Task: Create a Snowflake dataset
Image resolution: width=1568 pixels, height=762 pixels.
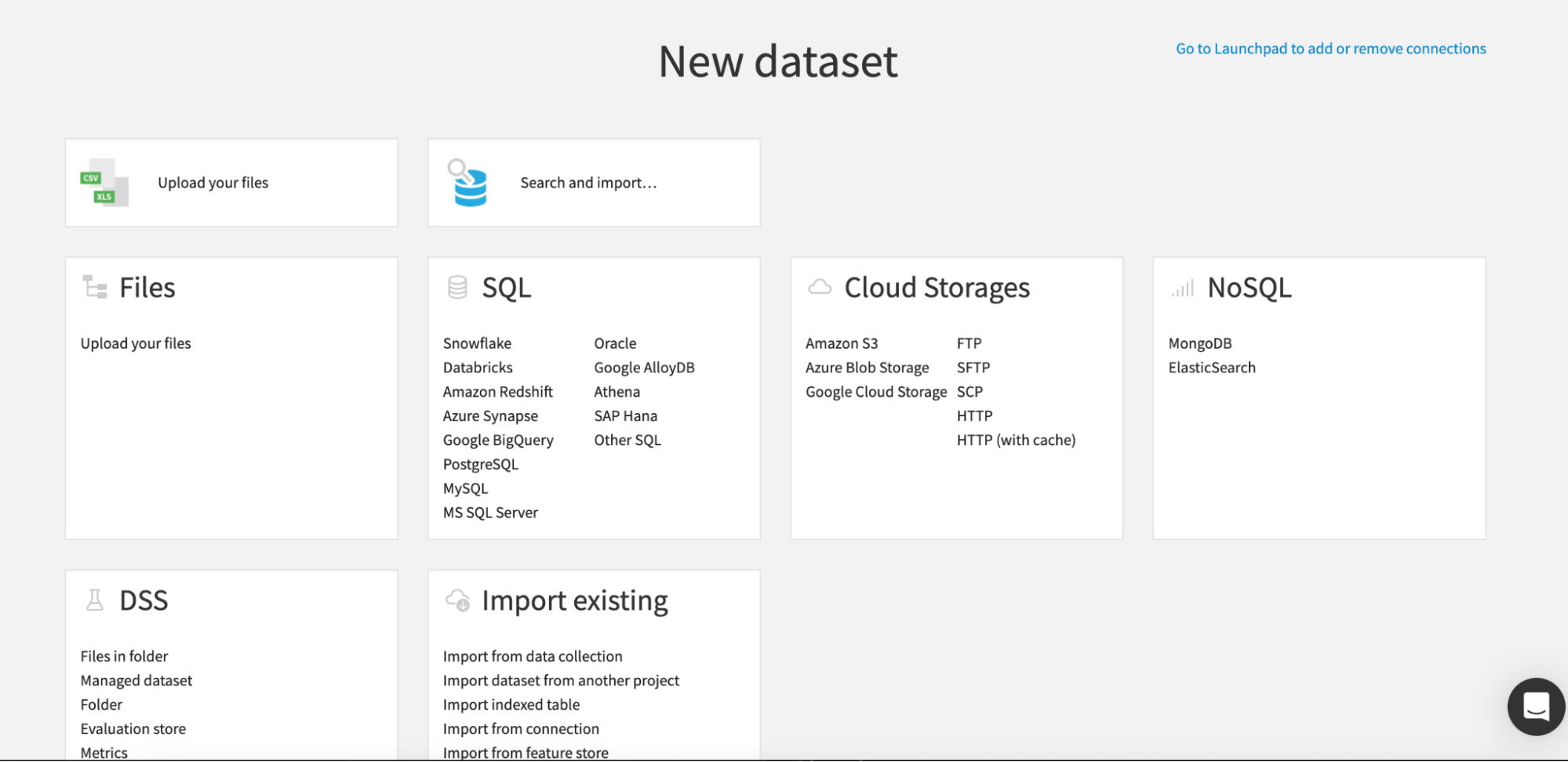Action: click(x=477, y=343)
